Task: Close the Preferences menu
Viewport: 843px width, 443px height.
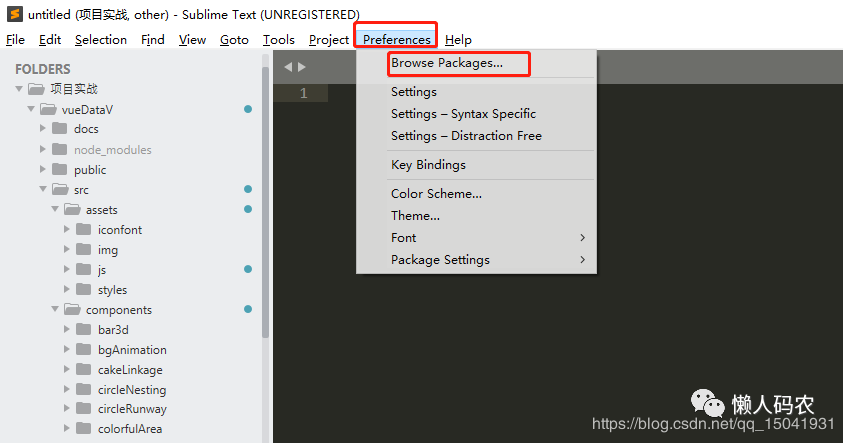Action: 396,40
